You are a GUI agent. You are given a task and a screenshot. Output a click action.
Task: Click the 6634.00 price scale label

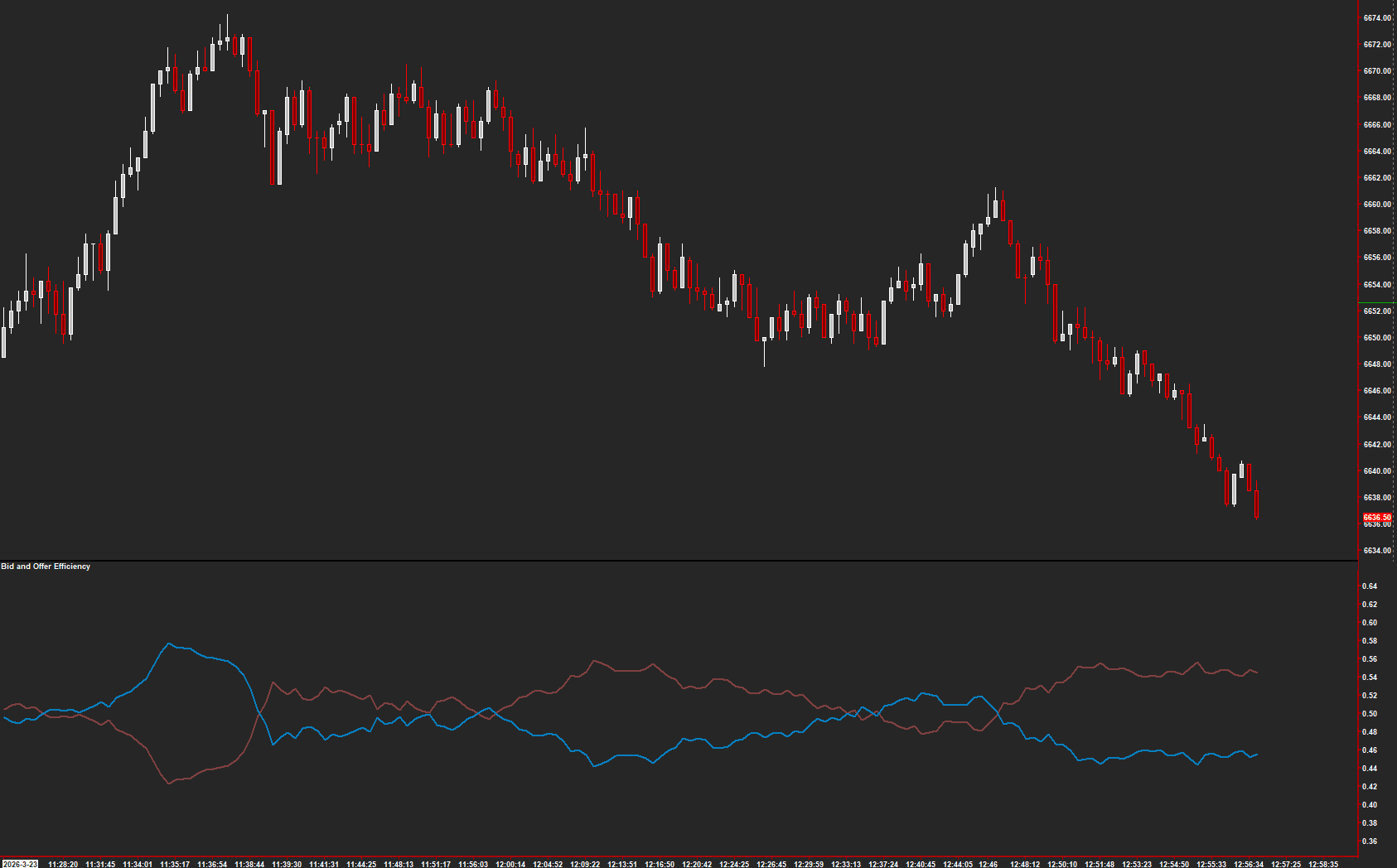click(x=1377, y=548)
